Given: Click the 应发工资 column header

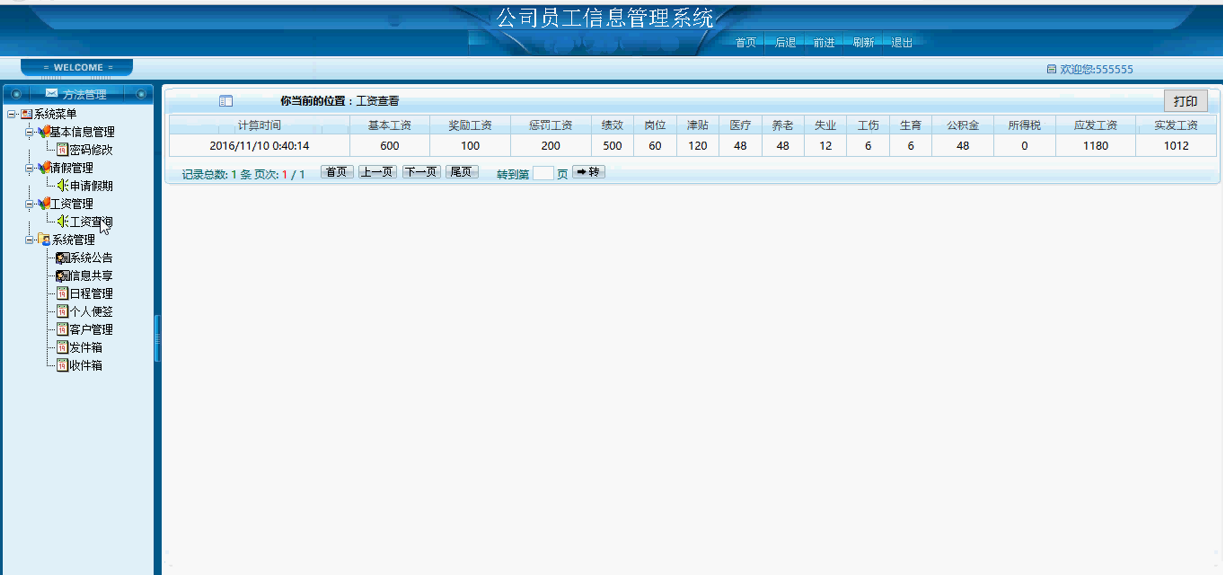Looking at the screenshot, I should coord(1096,125).
